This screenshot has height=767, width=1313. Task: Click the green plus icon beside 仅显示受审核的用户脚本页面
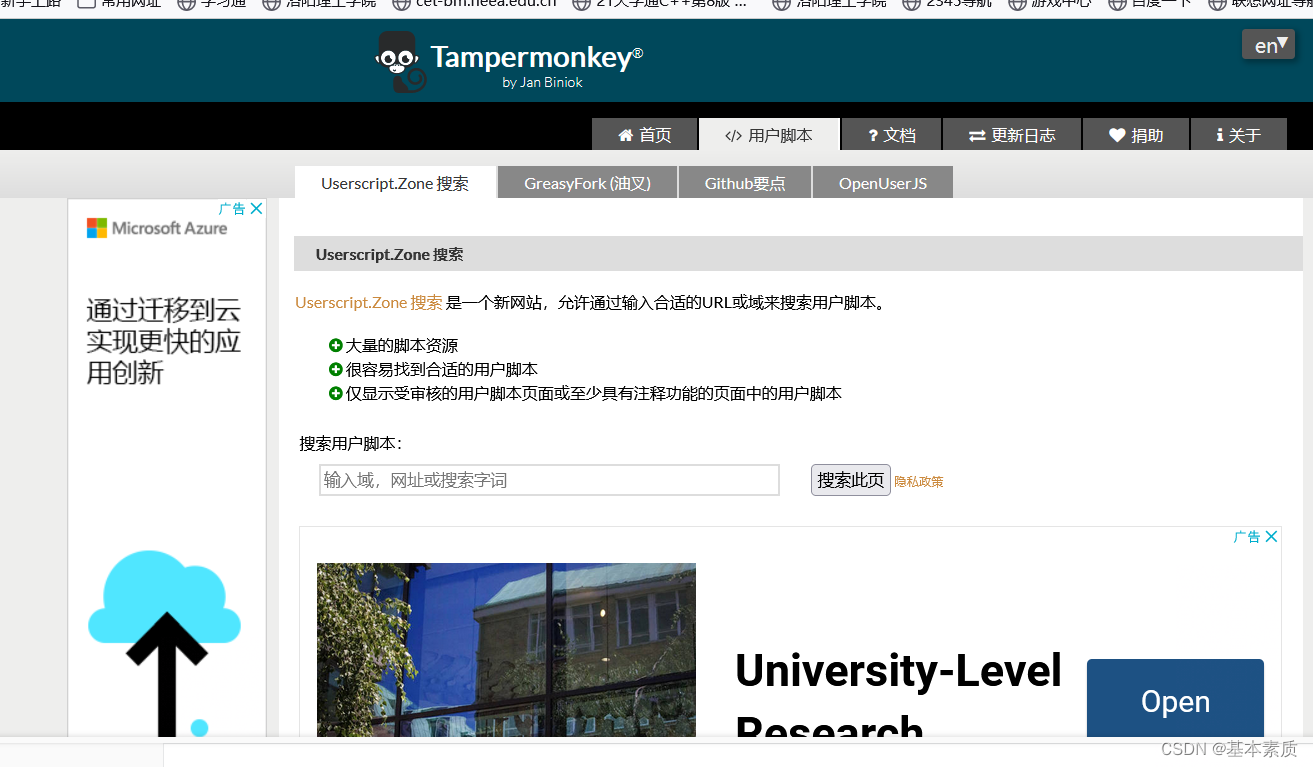336,393
